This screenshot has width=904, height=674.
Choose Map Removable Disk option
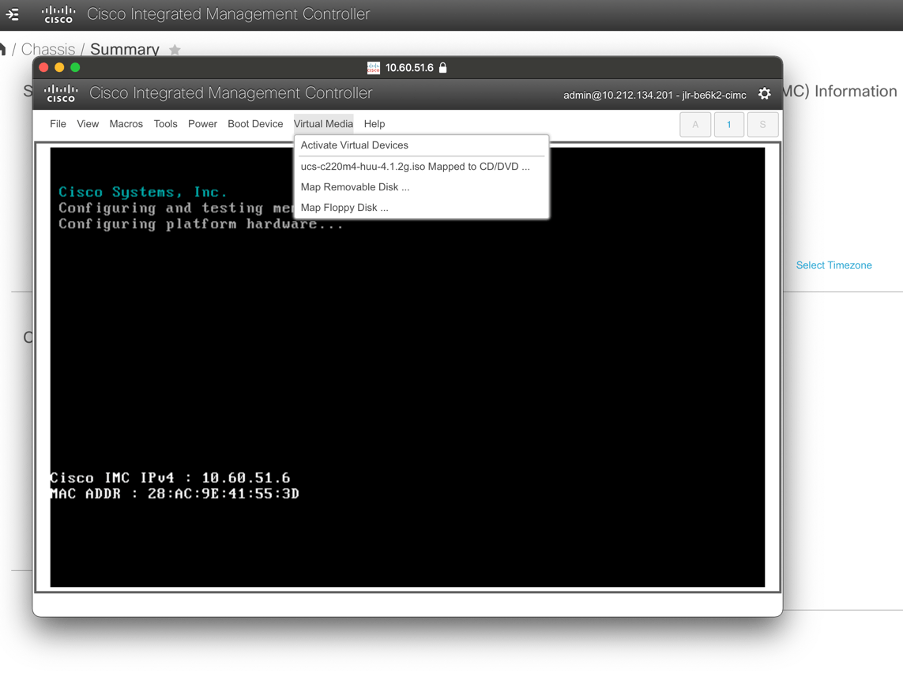[355, 187]
